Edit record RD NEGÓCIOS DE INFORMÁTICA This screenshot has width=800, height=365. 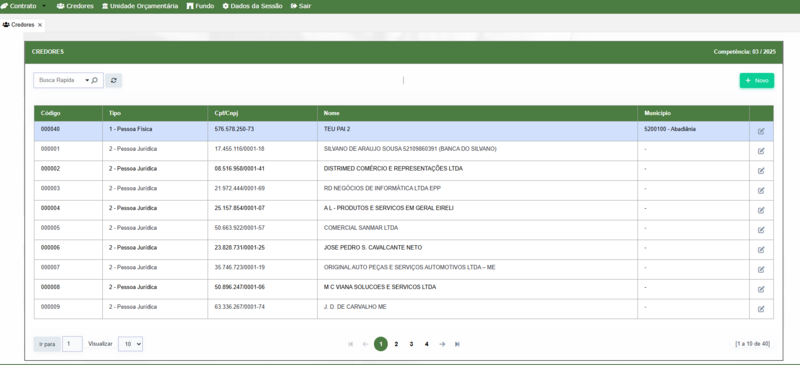point(761,190)
